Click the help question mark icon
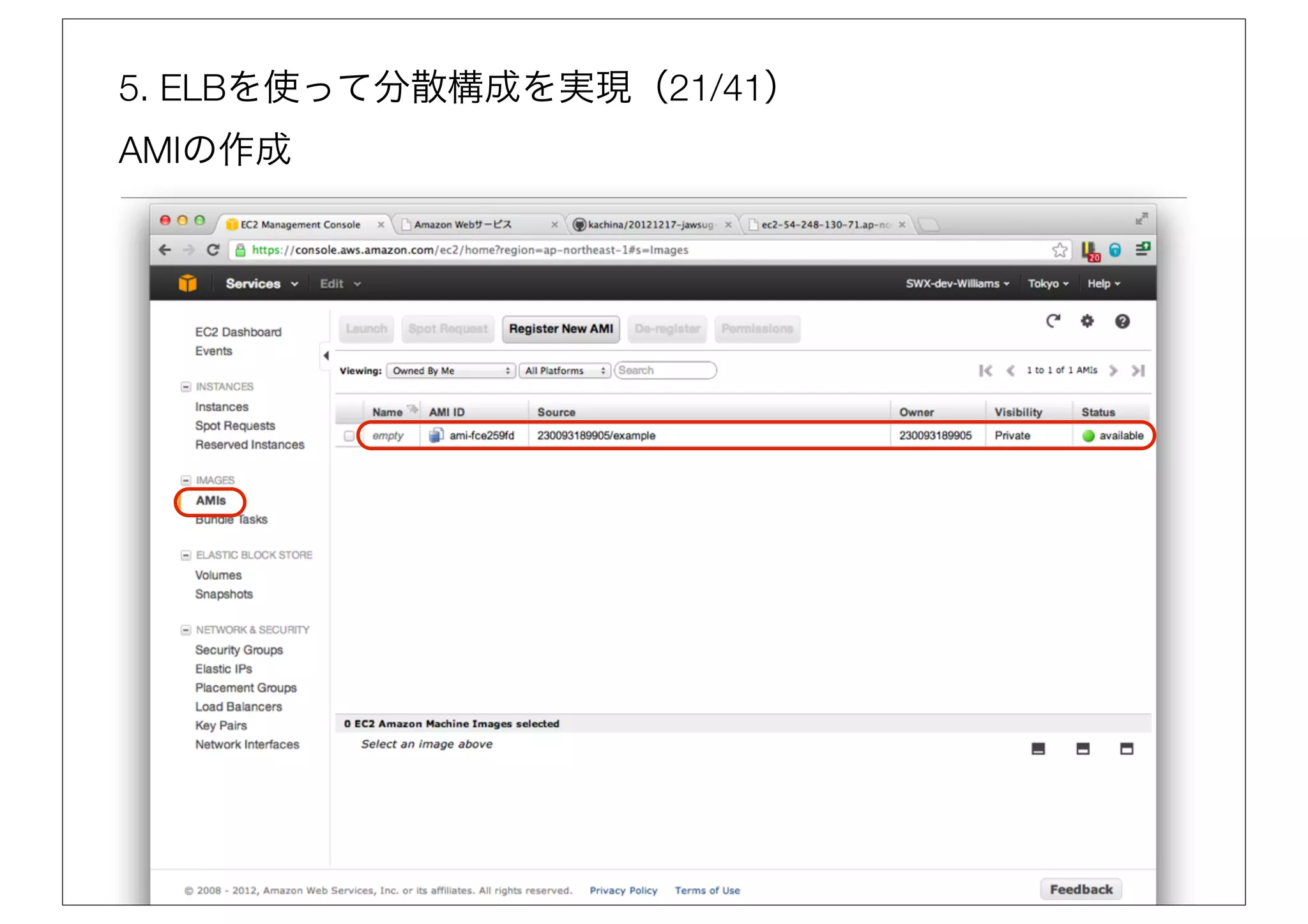This screenshot has width=1308, height=924. [1122, 321]
